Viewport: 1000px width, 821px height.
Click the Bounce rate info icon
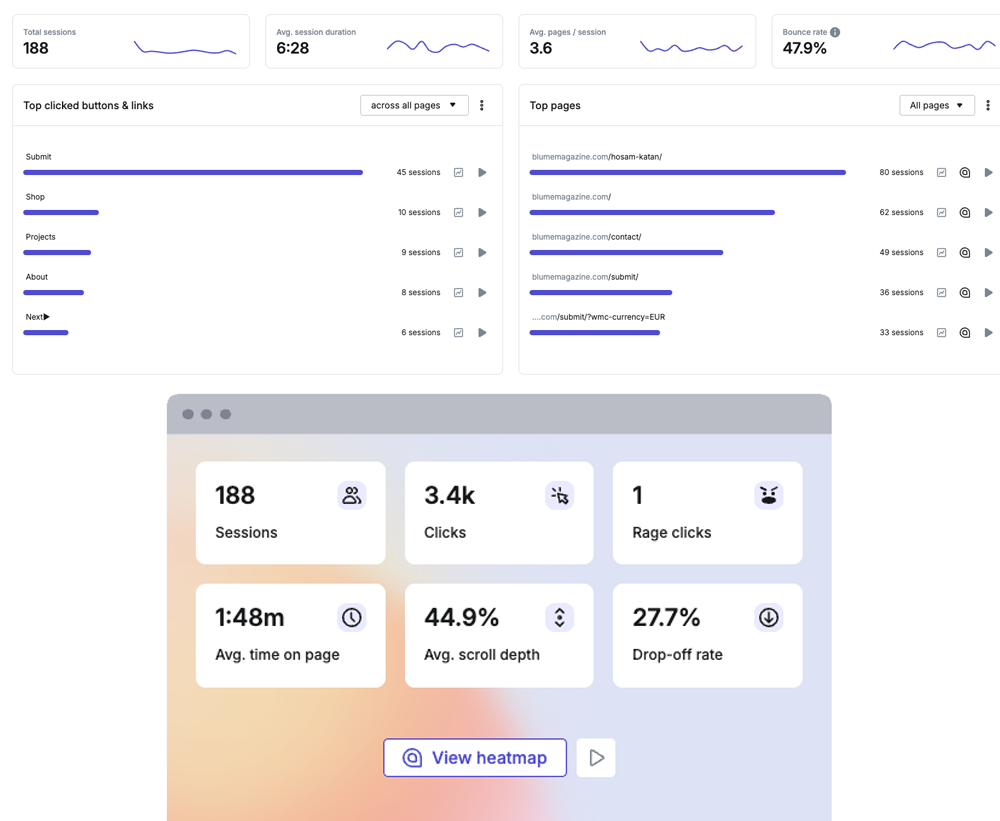click(835, 32)
